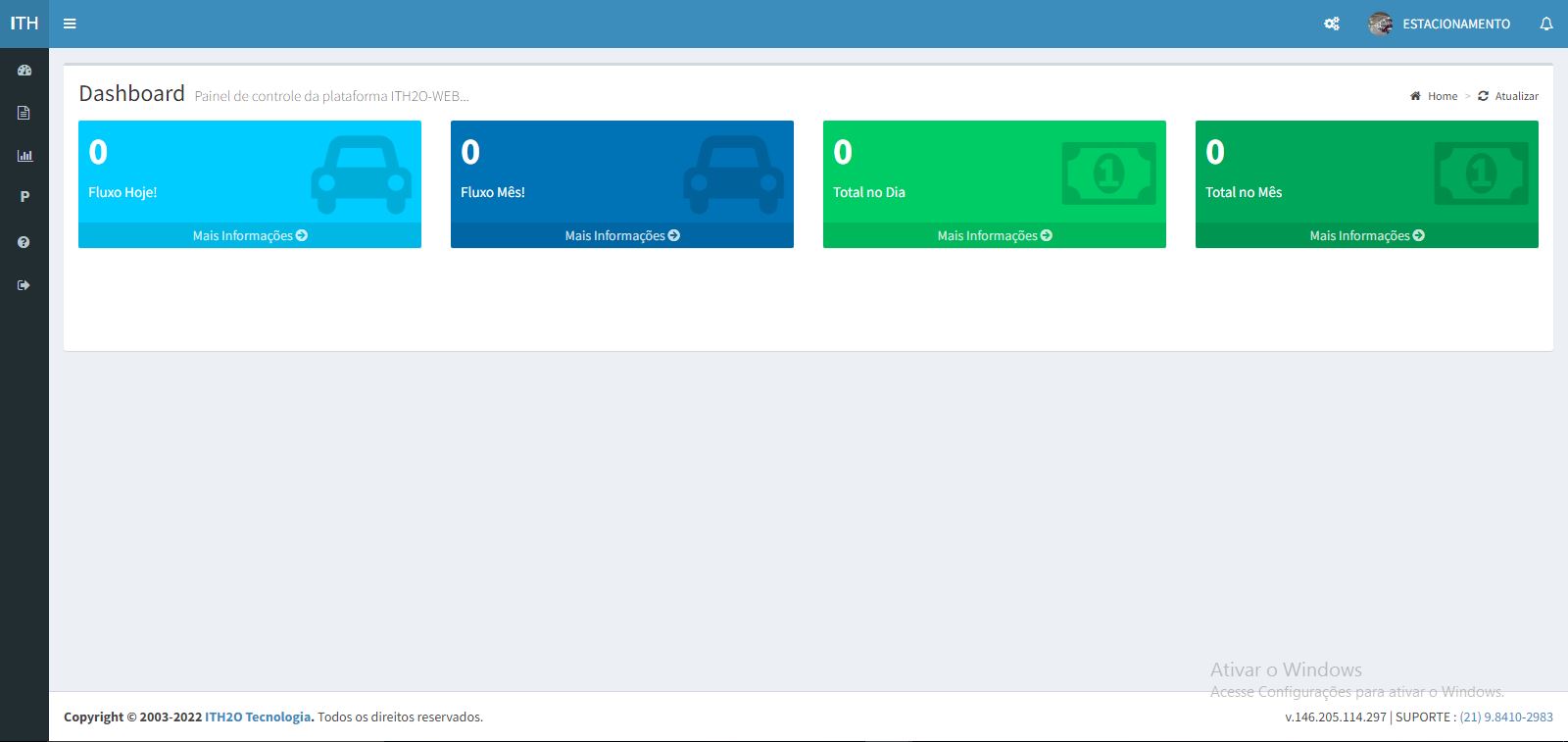Click the home icon in the breadcrumb
This screenshot has height=742, width=1568.
pyautogui.click(x=1415, y=96)
